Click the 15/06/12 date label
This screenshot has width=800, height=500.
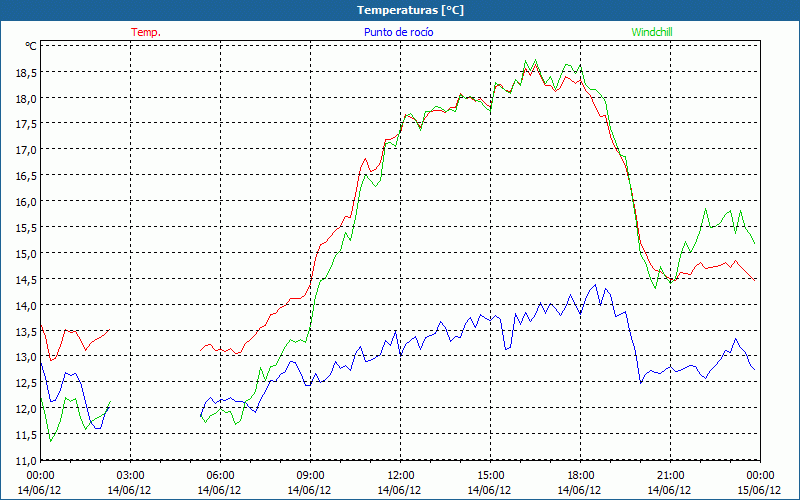pos(759,490)
